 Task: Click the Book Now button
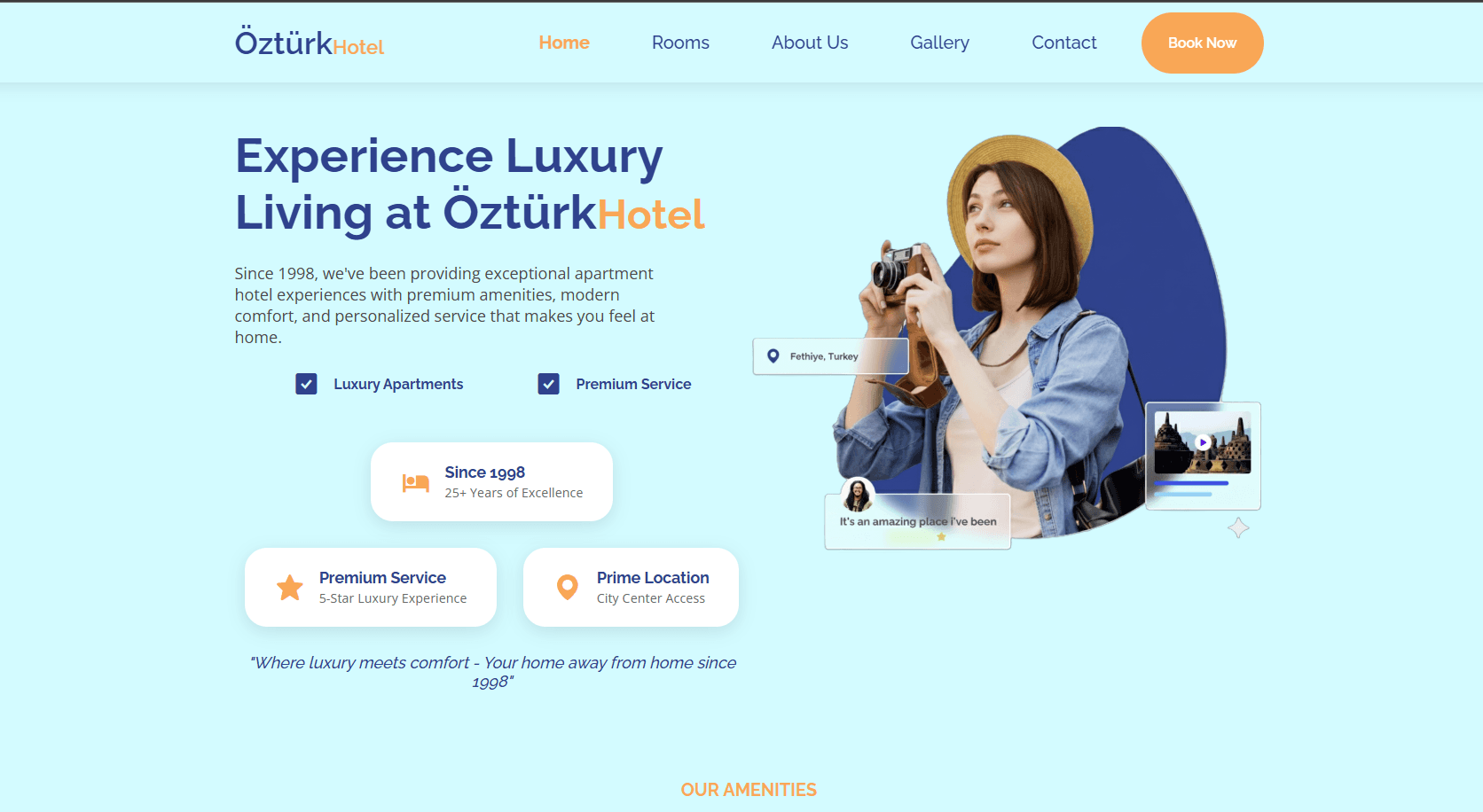[1202, 43]
